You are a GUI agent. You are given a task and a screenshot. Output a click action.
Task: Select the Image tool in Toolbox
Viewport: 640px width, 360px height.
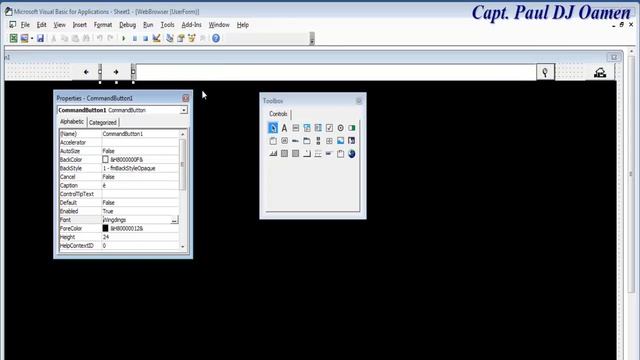click(340, 141)
